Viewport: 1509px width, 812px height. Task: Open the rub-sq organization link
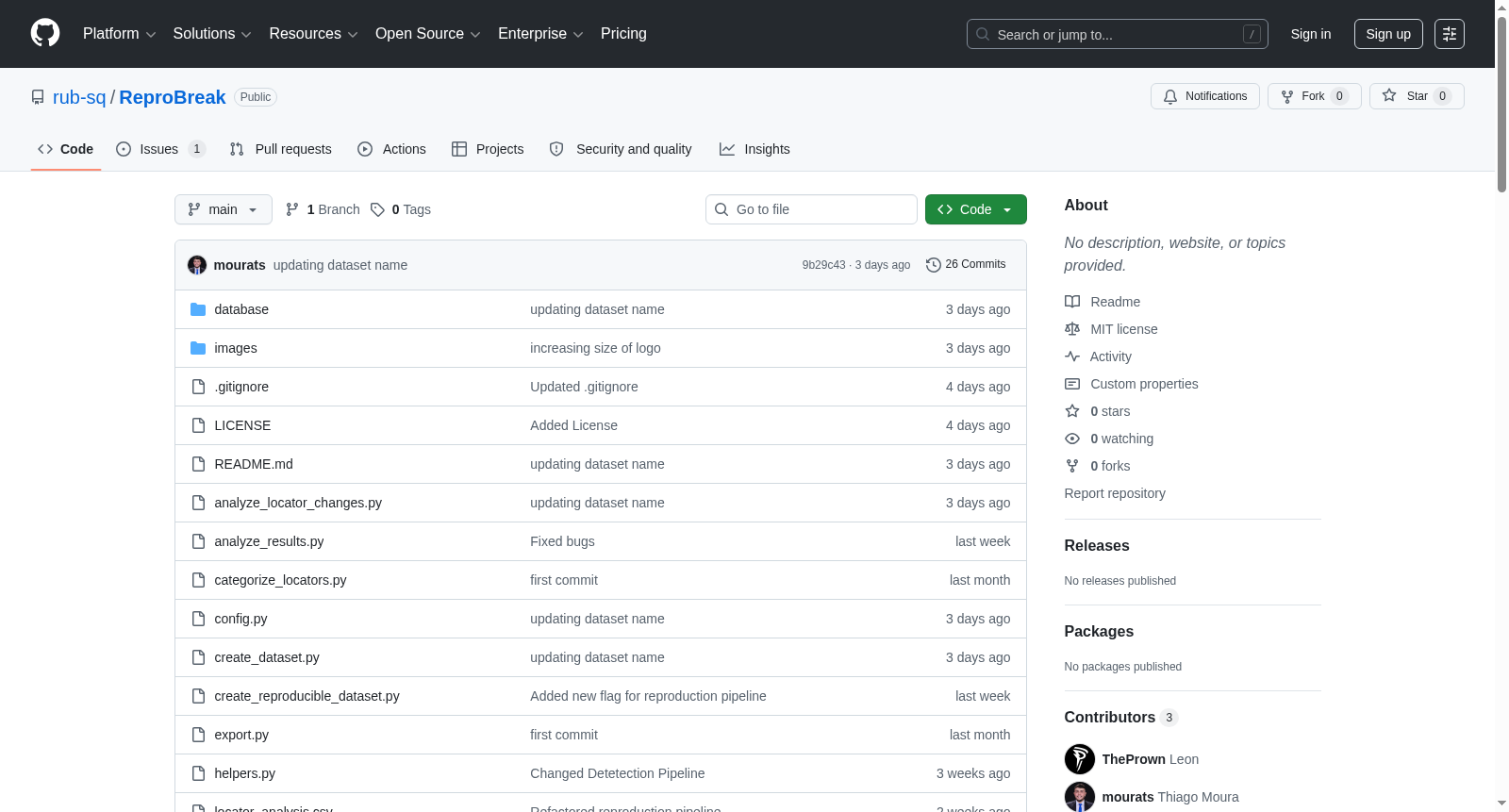(x=79, y=97)
